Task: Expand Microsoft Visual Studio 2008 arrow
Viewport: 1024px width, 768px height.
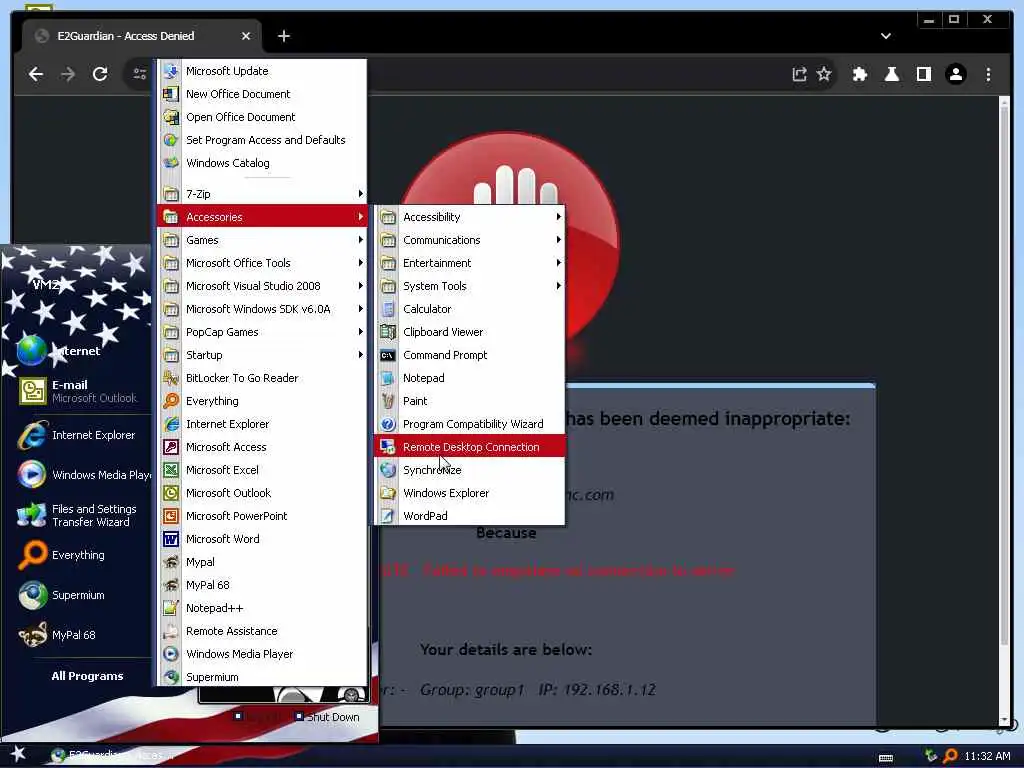Action: [x=360, y=285]
